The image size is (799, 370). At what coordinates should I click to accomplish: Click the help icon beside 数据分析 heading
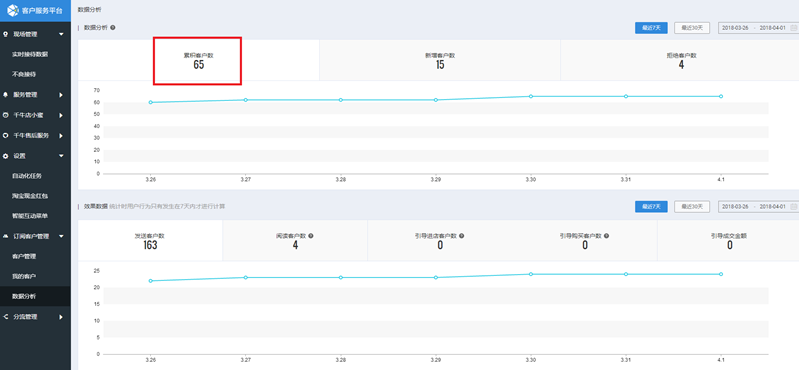[x=113, y=28]
